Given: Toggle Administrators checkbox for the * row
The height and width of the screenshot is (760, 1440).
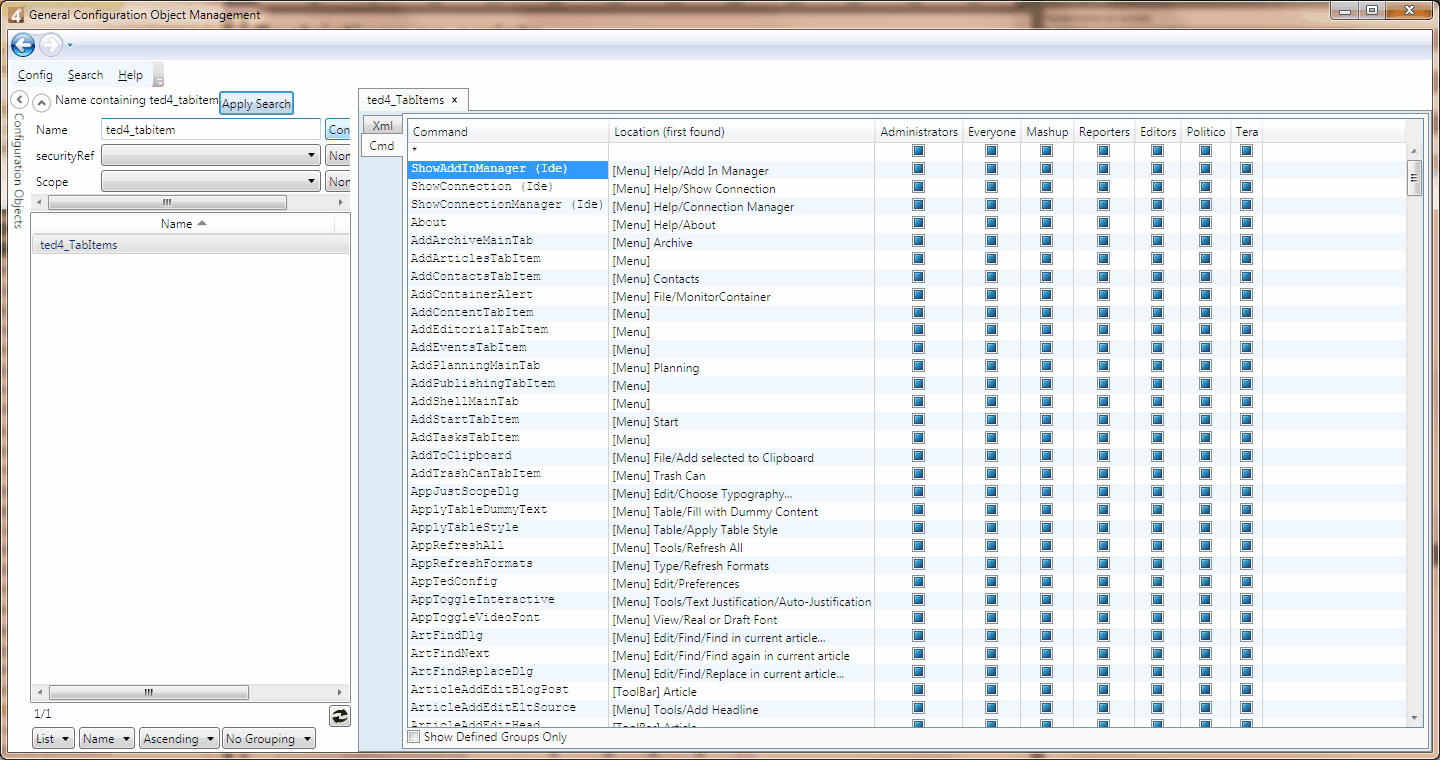Looking at the screenshot, I should [x=918, y=151].
